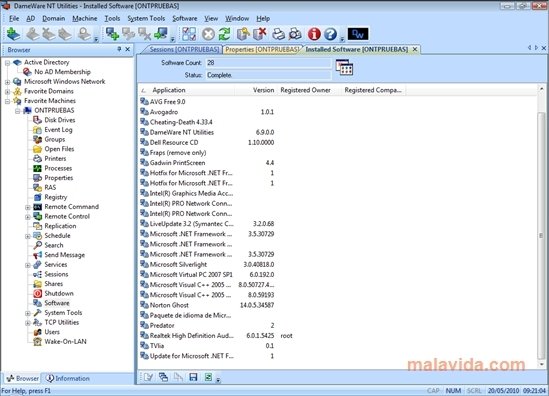Click the connect computer icon with green arrow
This screenshot has width=549, height=396.
pyautogui.click(x=161, y=34)
